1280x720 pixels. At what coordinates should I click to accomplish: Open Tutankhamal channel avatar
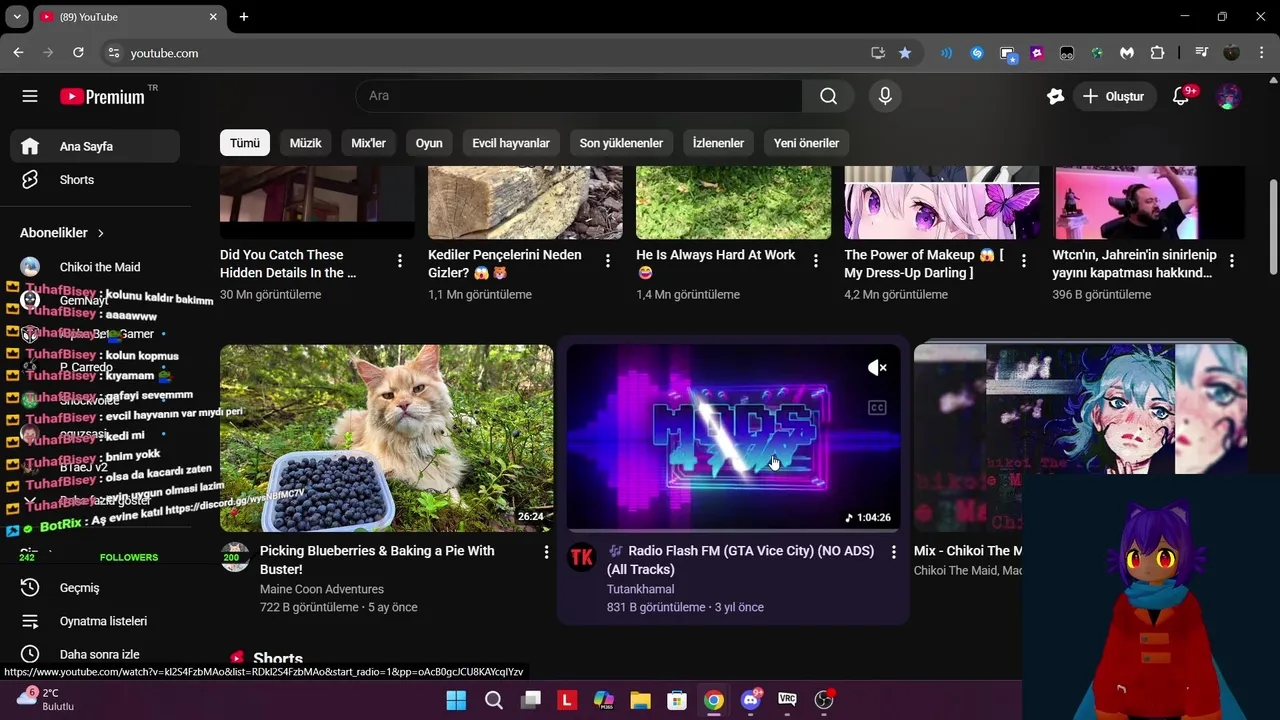[582, 557]
